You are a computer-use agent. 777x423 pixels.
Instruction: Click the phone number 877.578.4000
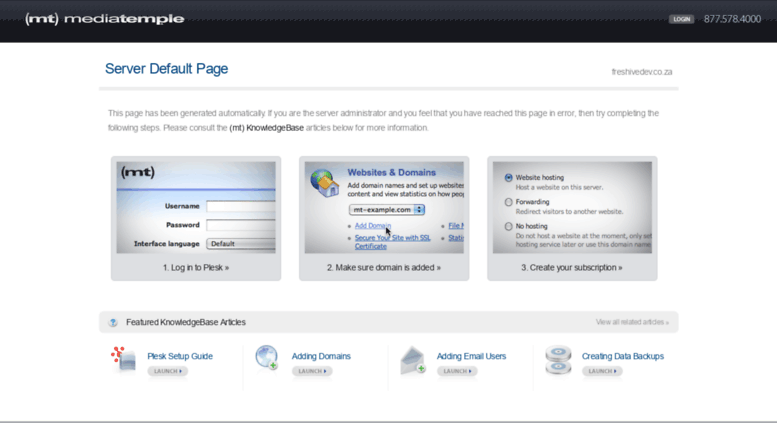732,19
